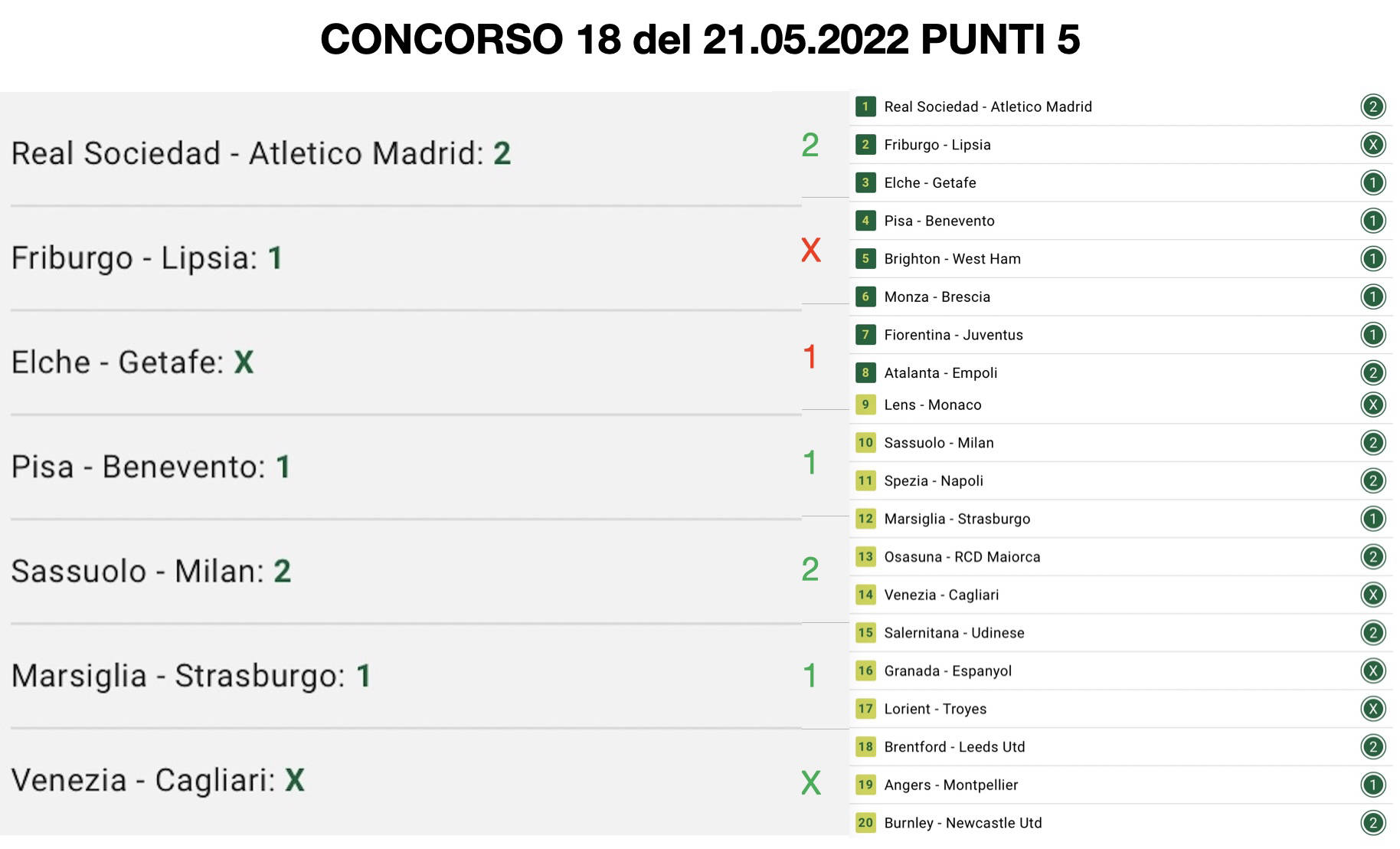The image size is (1400, 849).
Task: Click the number 1 badge for Real Sociedad
Action: coord(865,107)
